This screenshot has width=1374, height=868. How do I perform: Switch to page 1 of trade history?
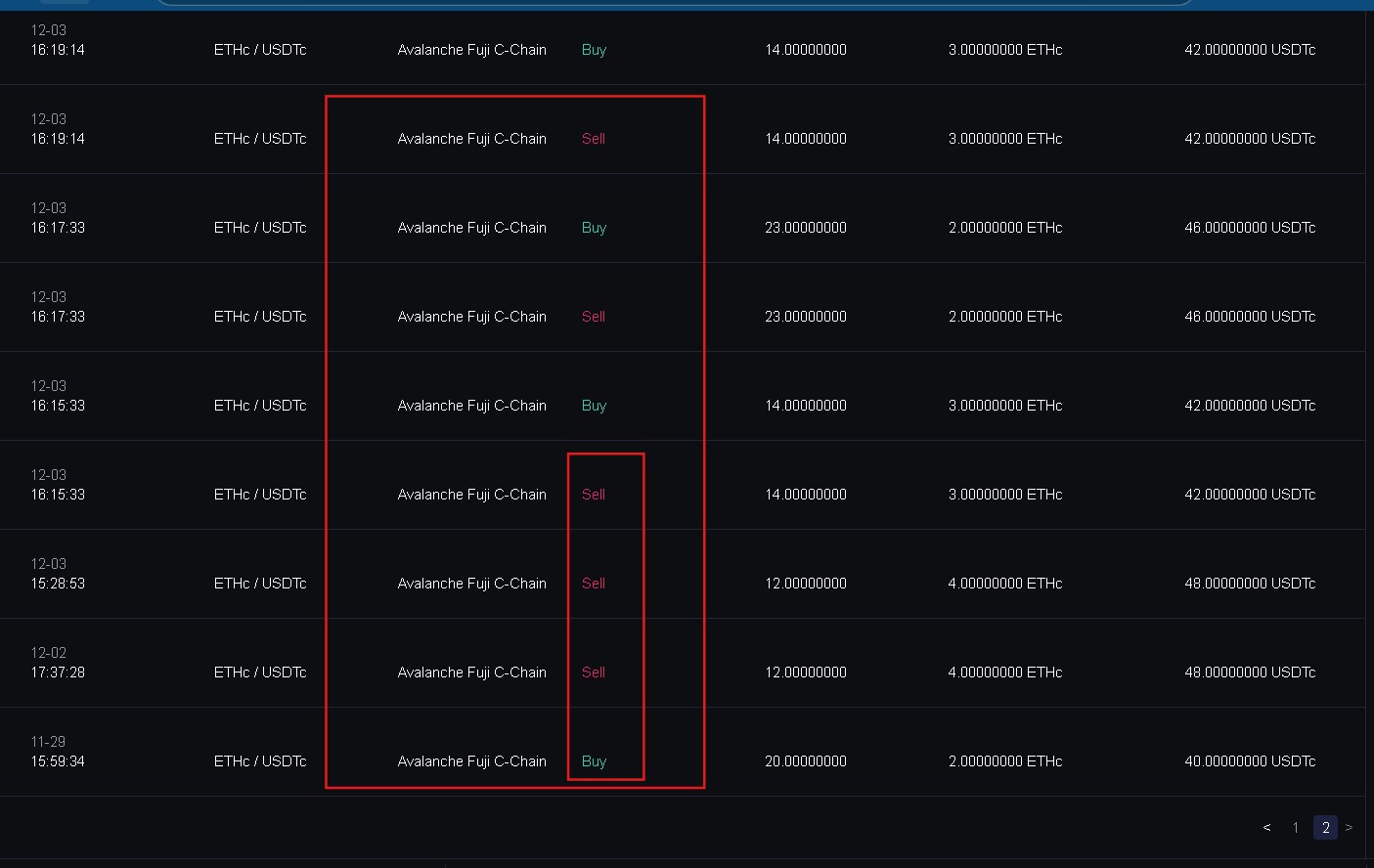(x=1296, y=827)
